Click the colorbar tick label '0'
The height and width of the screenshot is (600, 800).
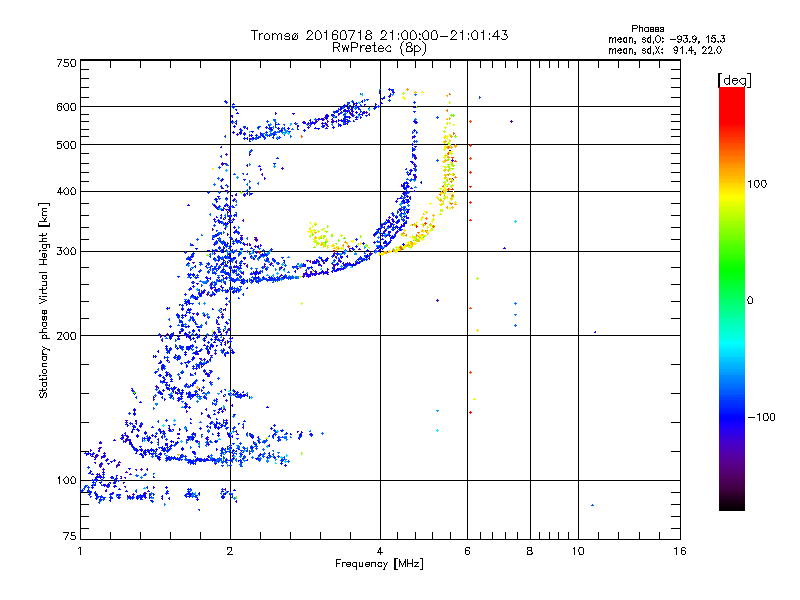coord(750,301)
